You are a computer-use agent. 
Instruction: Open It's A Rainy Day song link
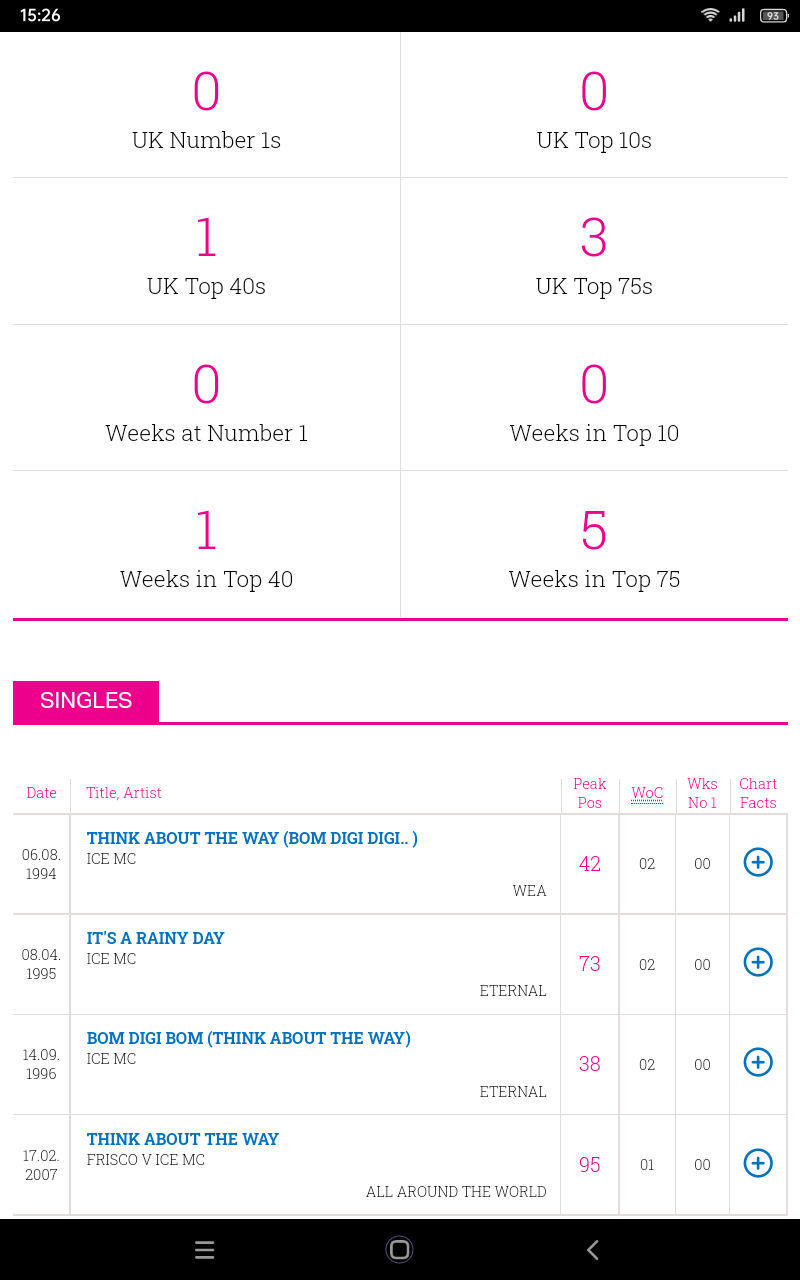click(x=155, y=938)
